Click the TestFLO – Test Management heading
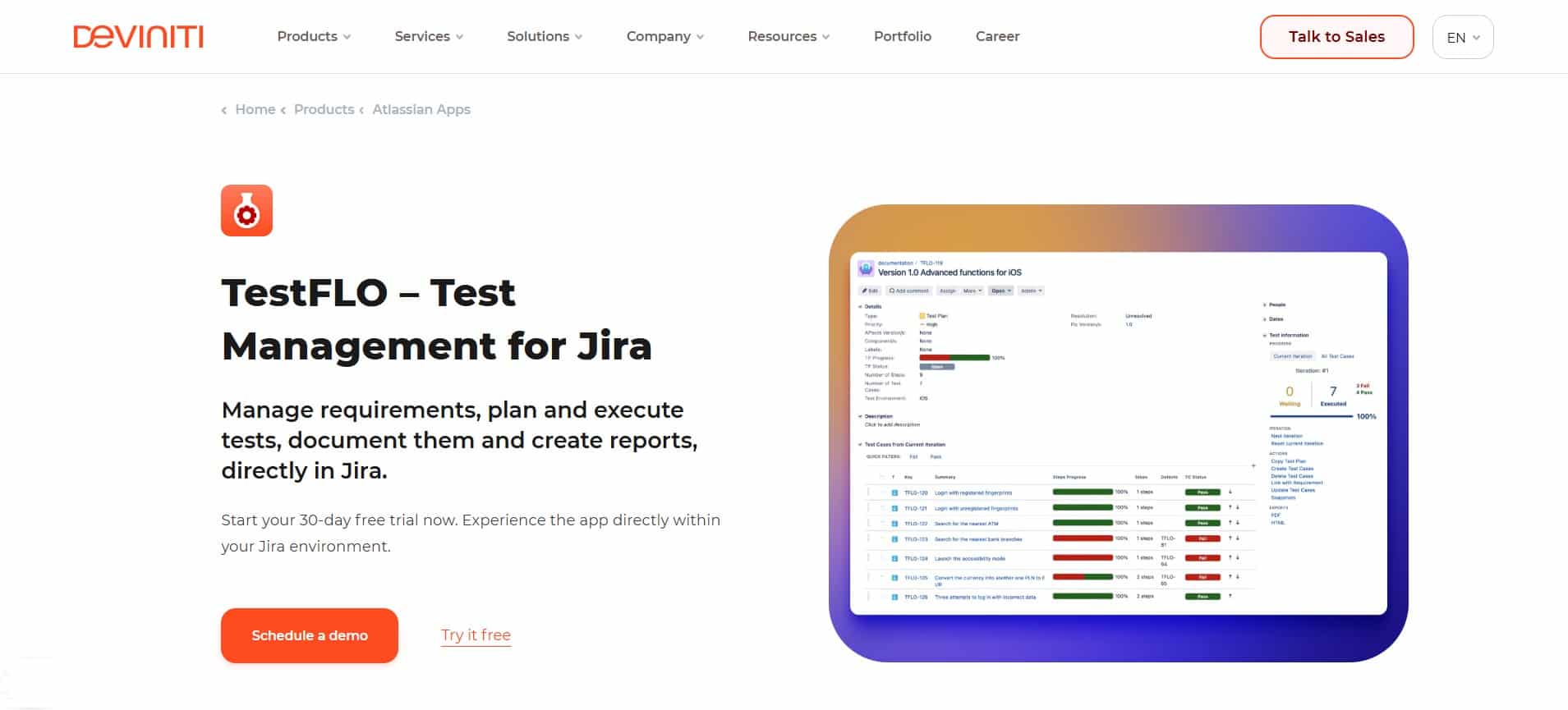This screenshot has height=710, width=1568. click(436, 319)
